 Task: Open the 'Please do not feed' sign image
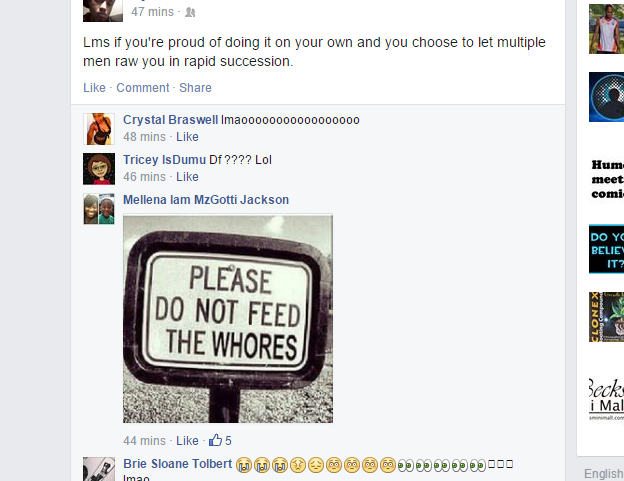[x=228, y=319]
